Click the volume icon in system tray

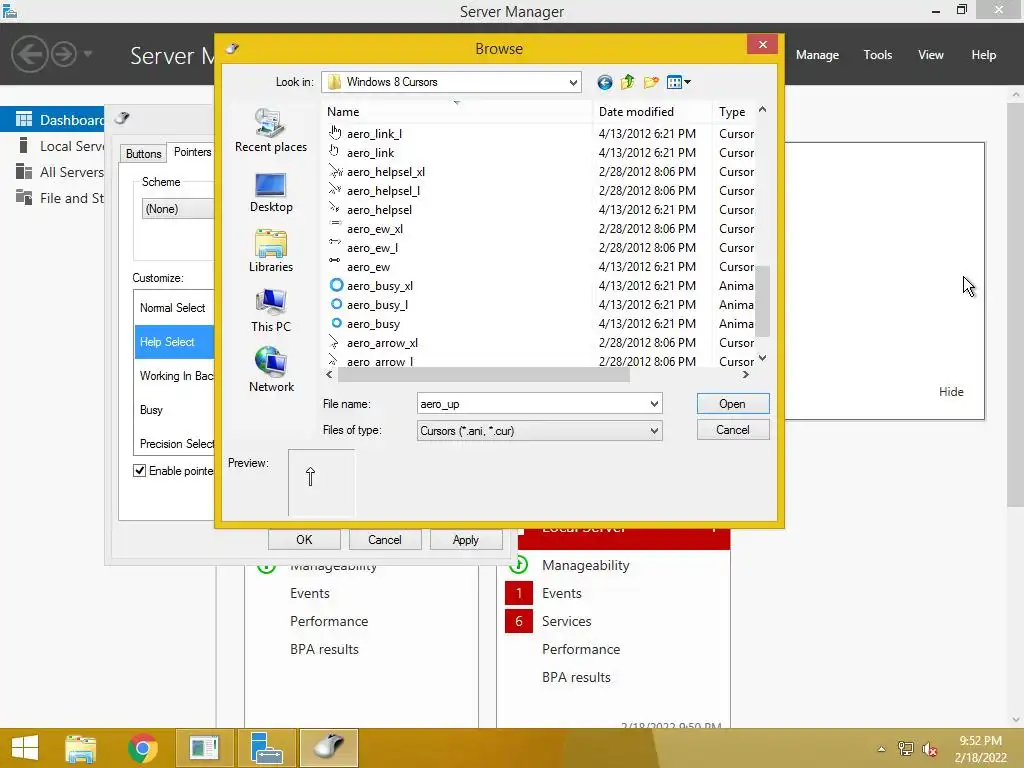click(929, 749)
